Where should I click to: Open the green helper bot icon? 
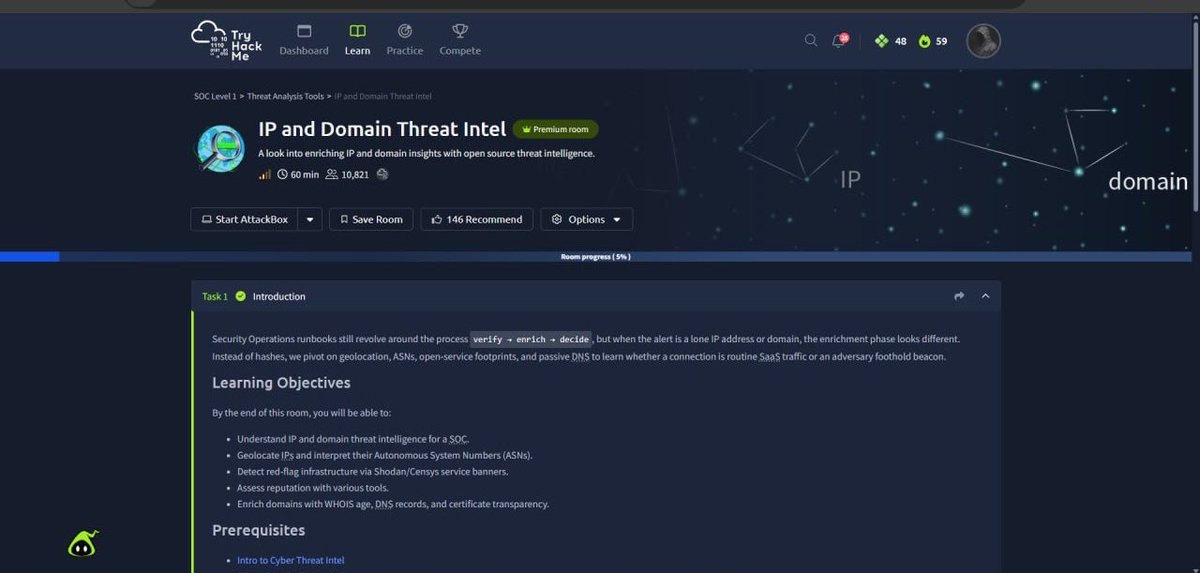[x=83, y=544]
